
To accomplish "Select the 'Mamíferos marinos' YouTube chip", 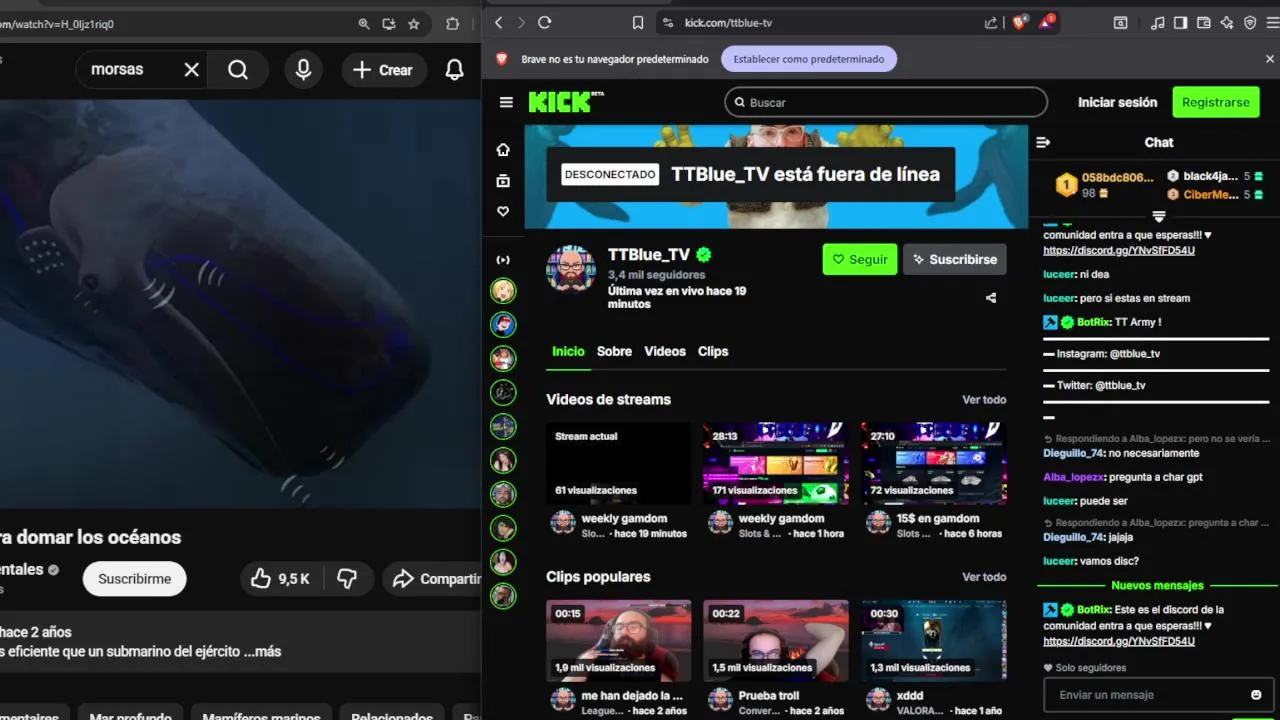I will (x=261, y=717).
